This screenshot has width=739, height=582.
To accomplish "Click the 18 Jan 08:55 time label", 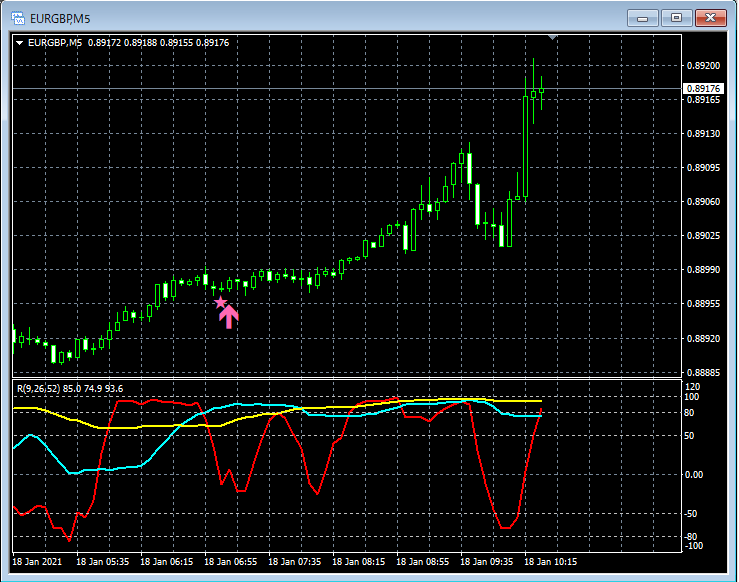I will (423, 562).
